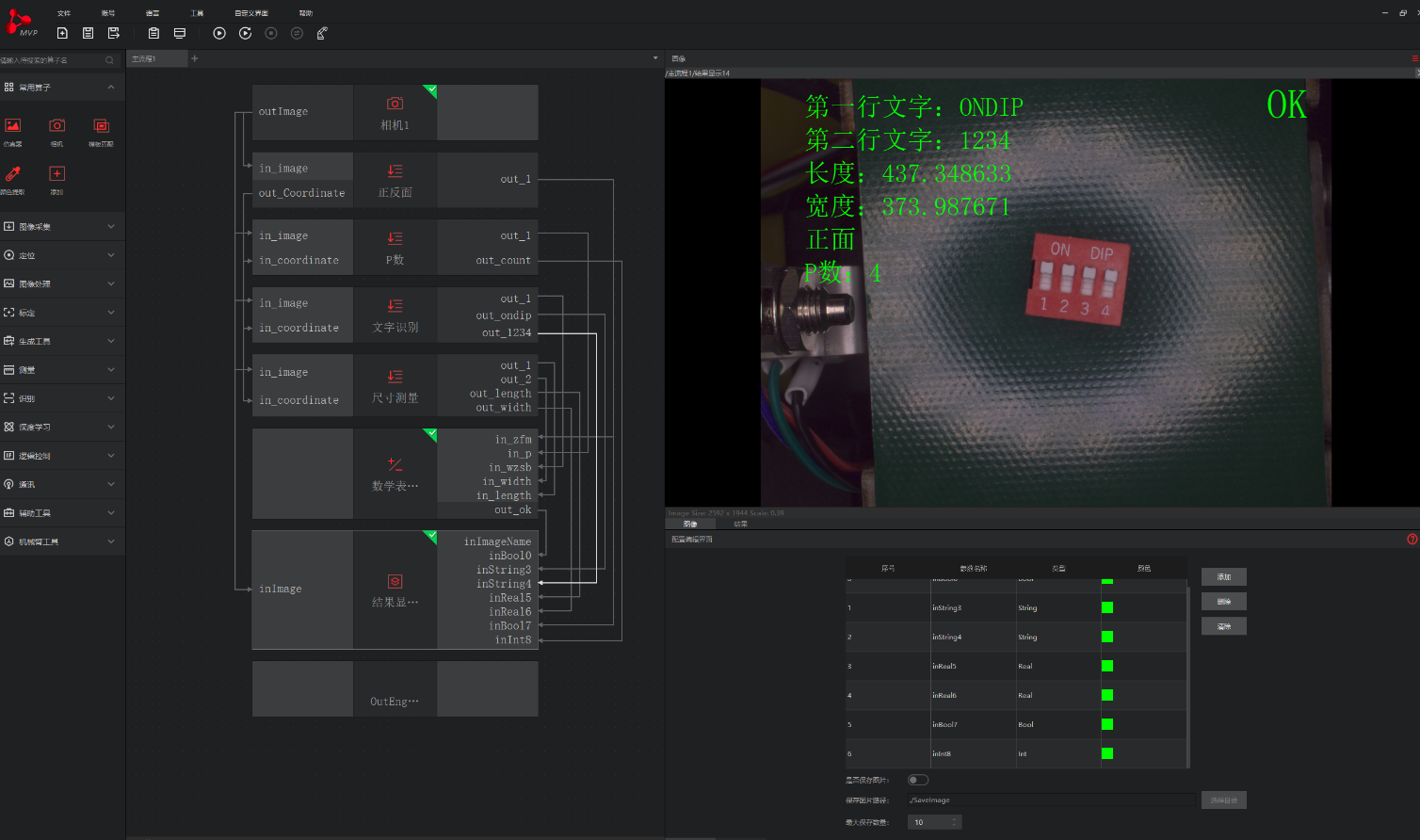
Task: Expand the 定位 category
Action: pos(62,255)
